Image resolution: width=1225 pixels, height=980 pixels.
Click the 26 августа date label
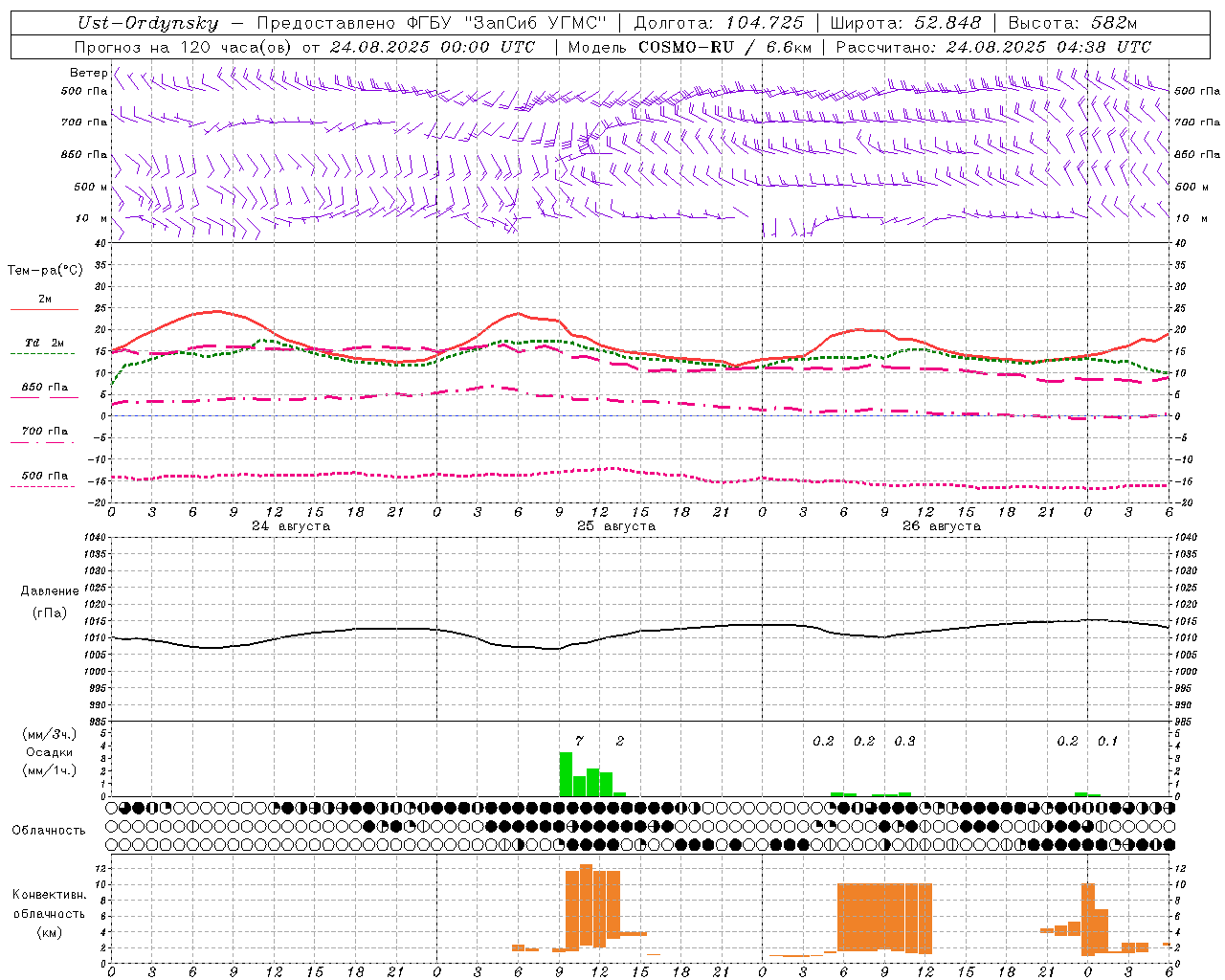(x=942, y=526)
